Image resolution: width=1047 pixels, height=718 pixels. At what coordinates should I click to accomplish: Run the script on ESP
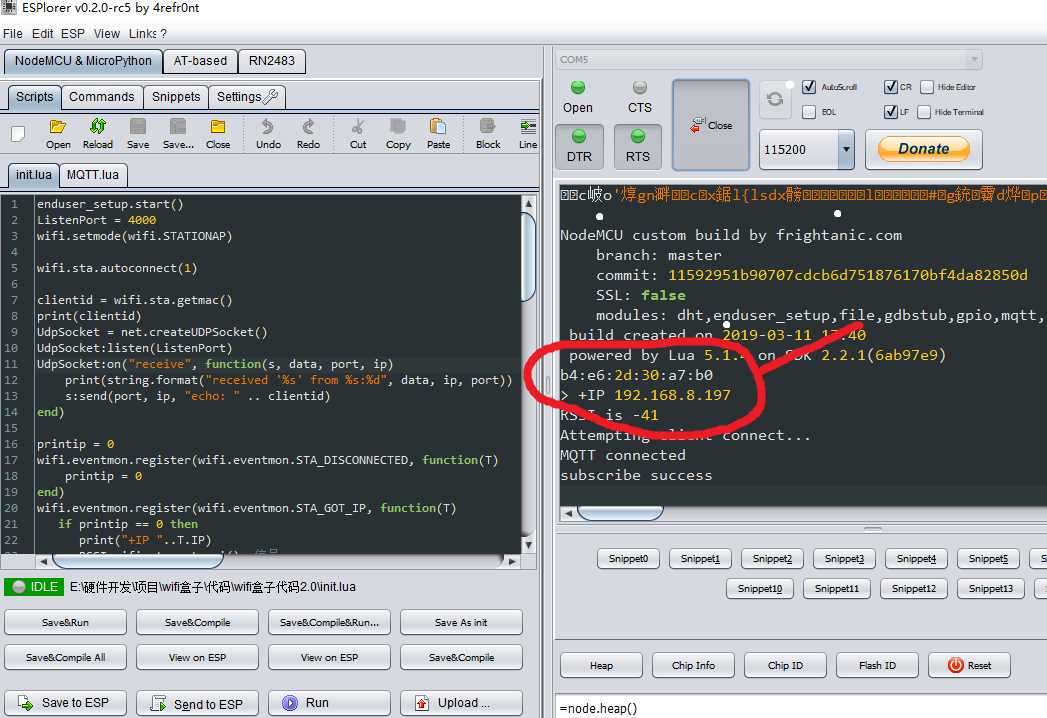click(x=329, y=703)
